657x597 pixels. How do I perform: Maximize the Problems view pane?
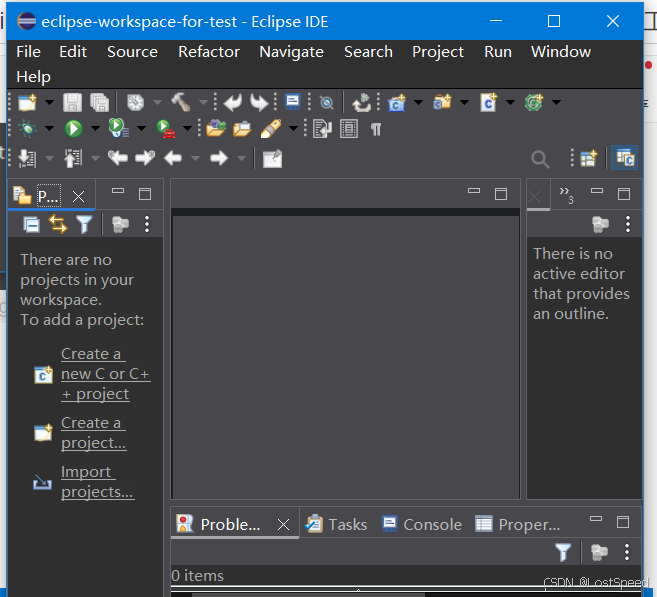623,522
